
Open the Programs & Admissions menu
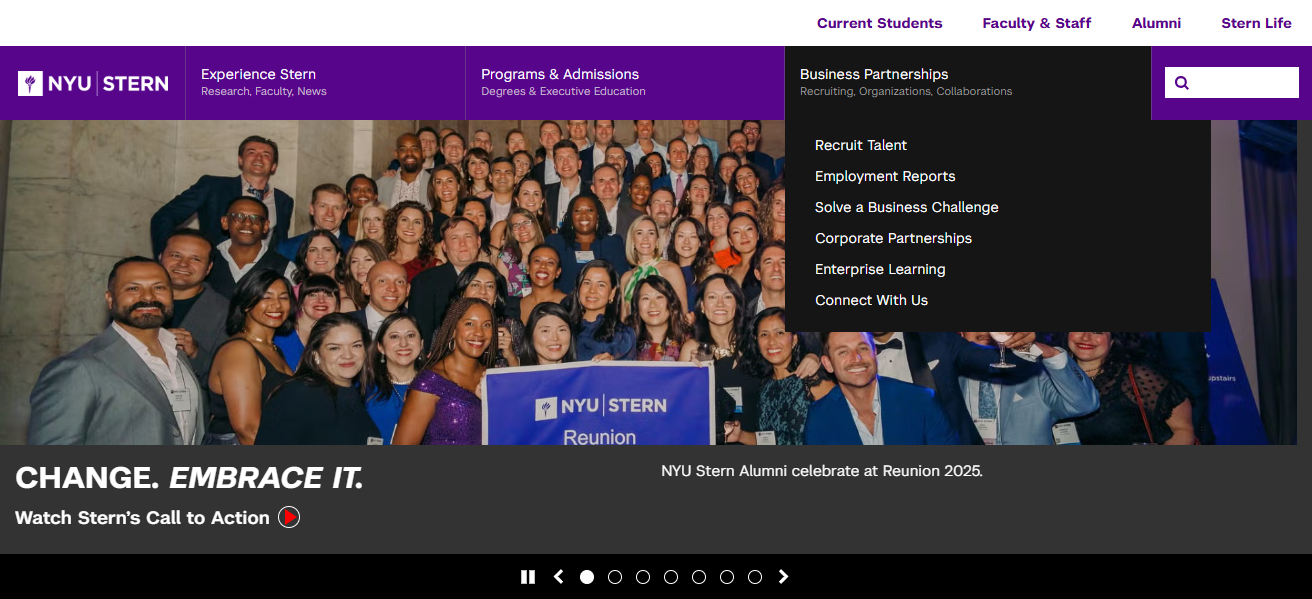tap(625, 83)
